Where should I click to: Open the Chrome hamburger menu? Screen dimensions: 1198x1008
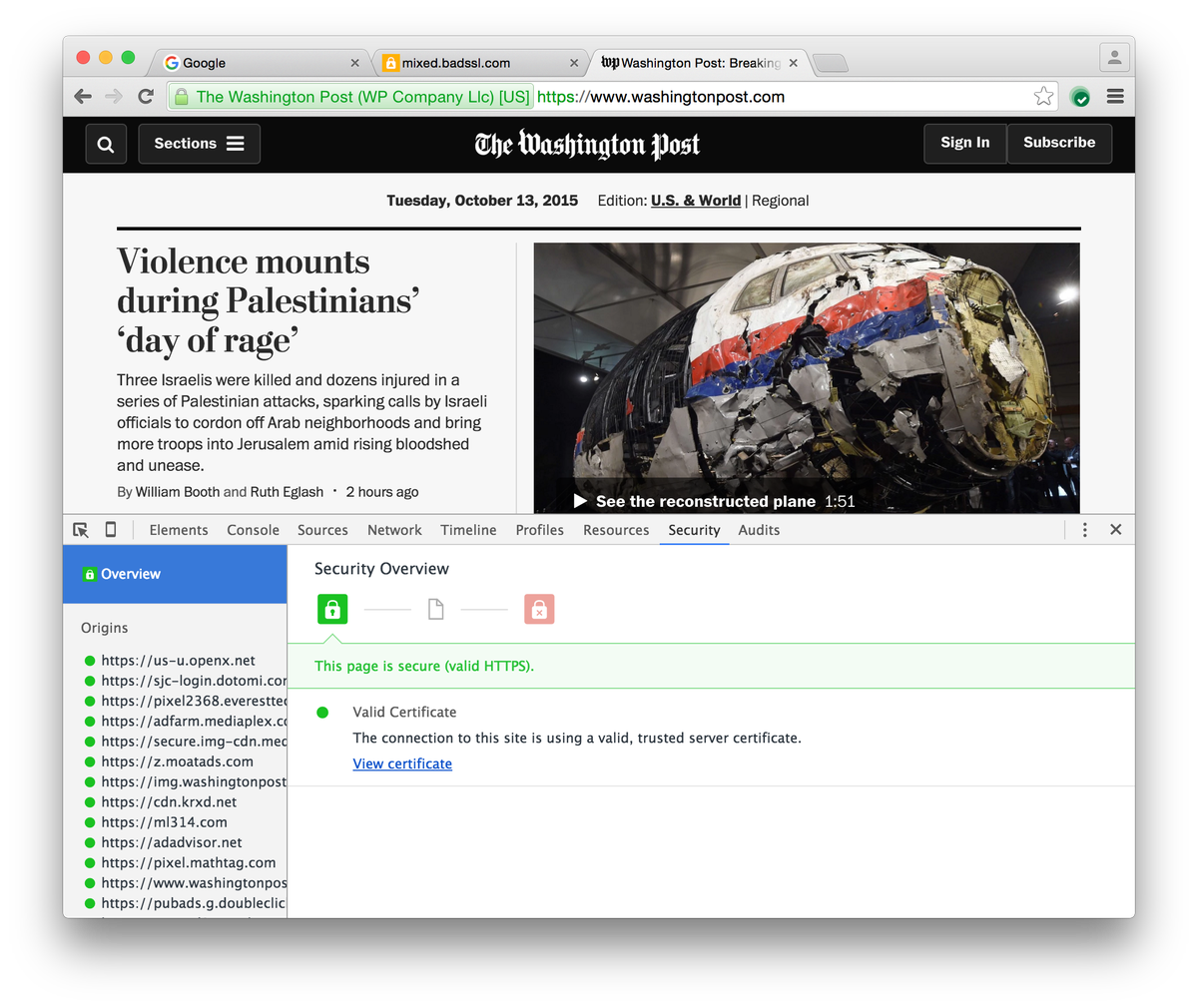coord(1115,96)
